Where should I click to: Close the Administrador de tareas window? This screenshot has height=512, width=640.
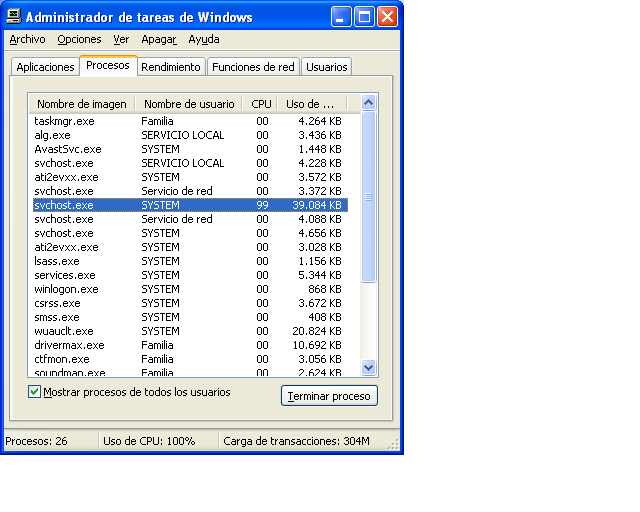point(387,17)
